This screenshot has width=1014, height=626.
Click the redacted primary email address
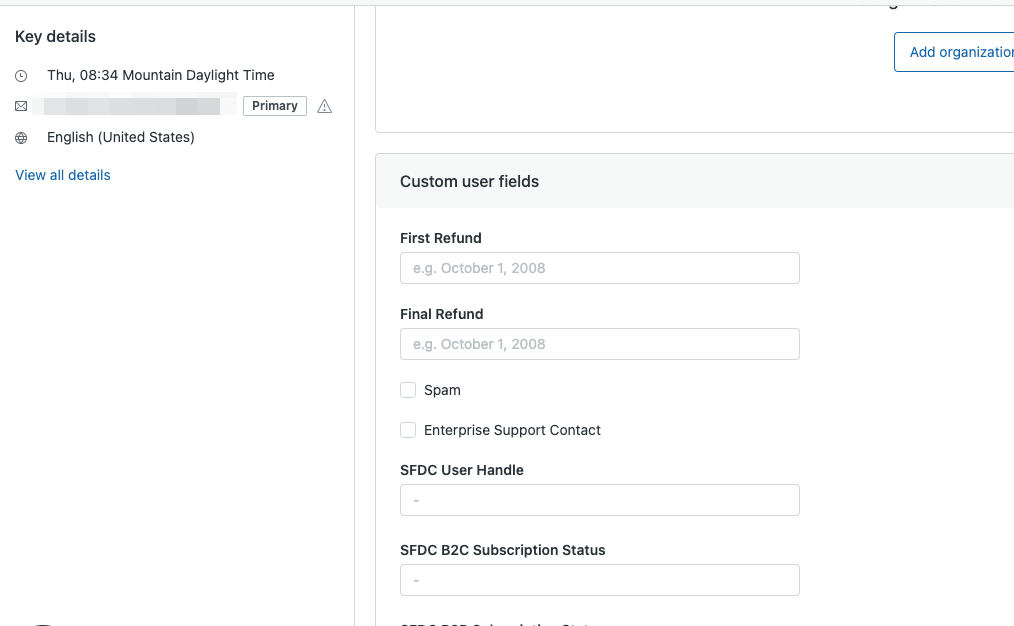pos(135,106)
